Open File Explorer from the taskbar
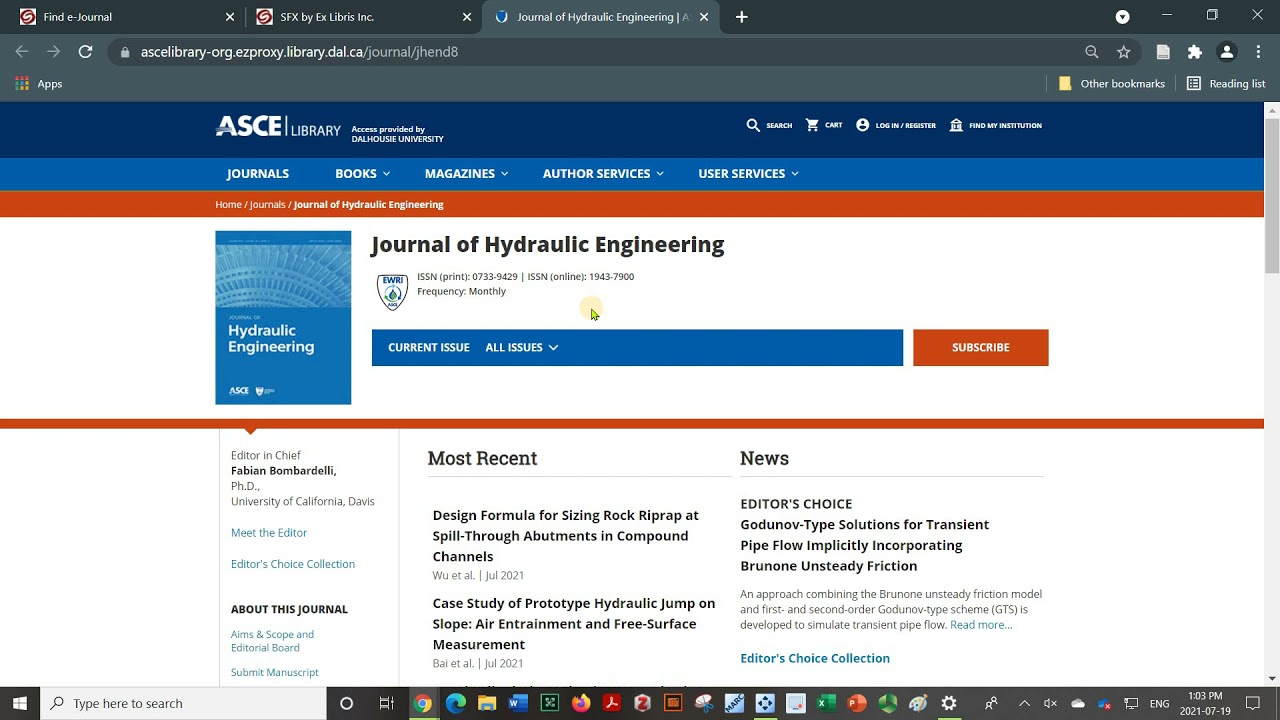The width and height of the screenshot is (1280, 720). pyautogui.click(x=487, y=703)
